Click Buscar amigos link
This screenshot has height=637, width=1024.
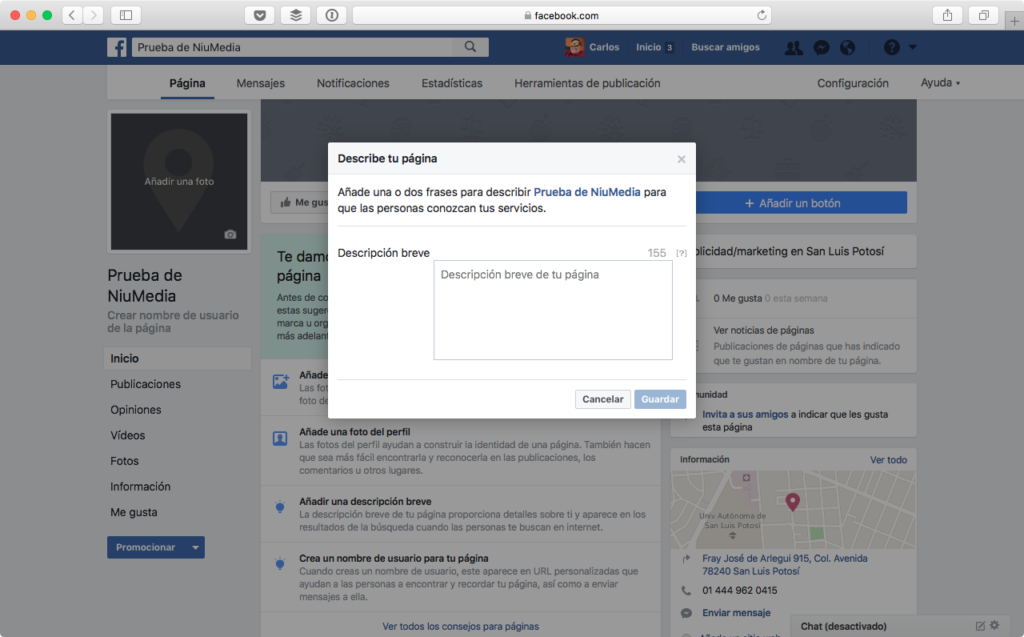click(x=726, y=47)
